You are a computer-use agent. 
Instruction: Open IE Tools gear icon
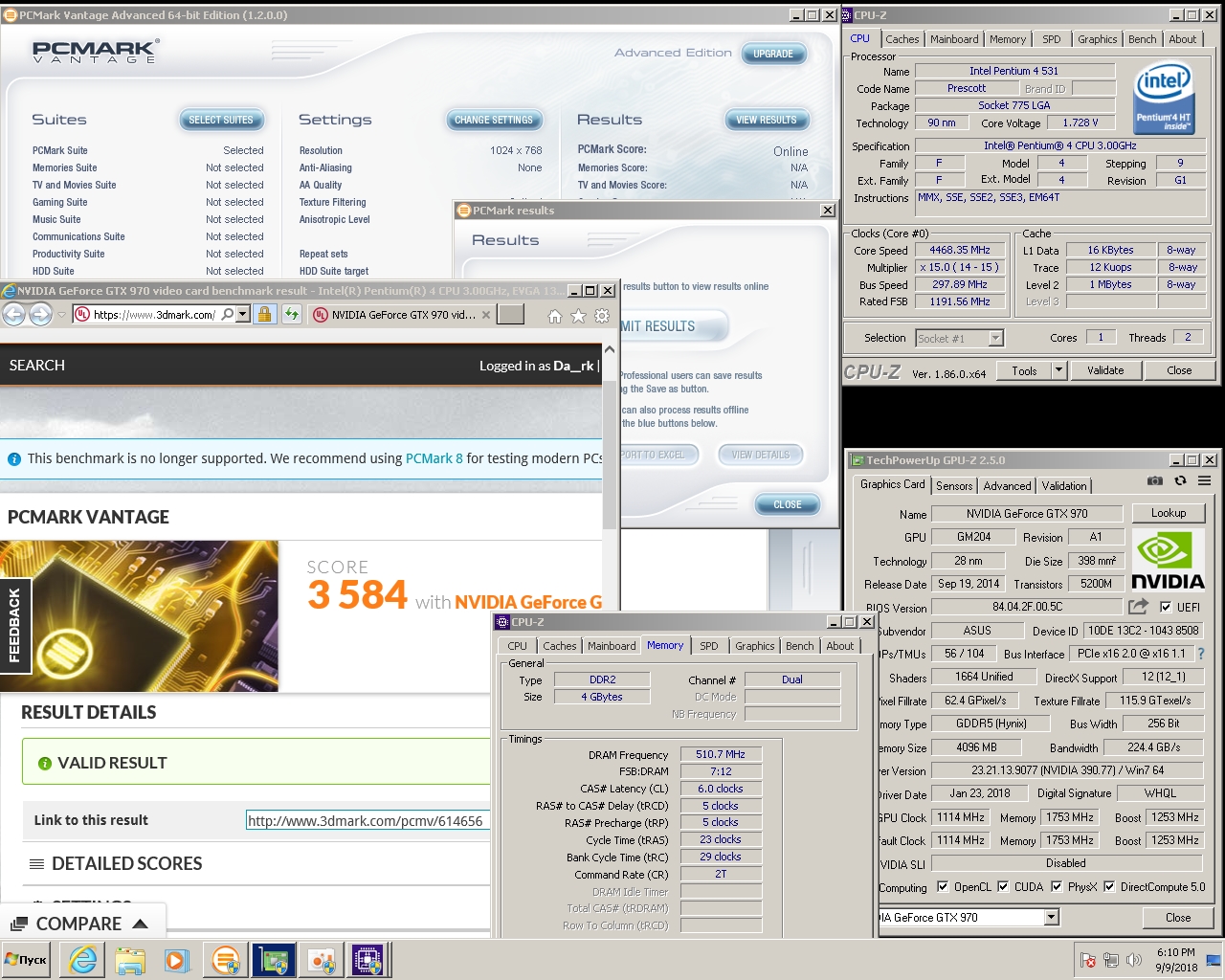(602, 316)
